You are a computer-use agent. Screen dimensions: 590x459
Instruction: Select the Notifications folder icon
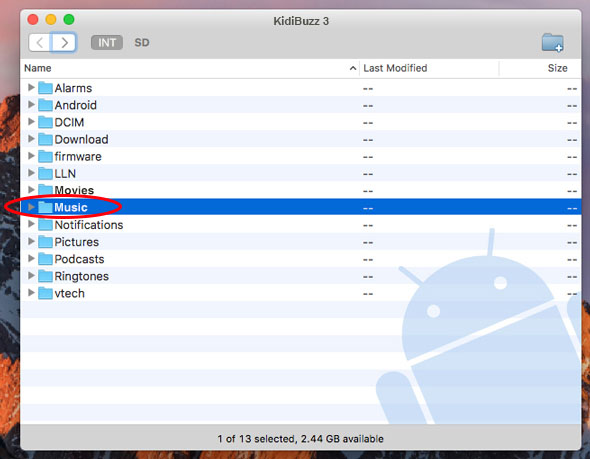click(x=45, y=225)
